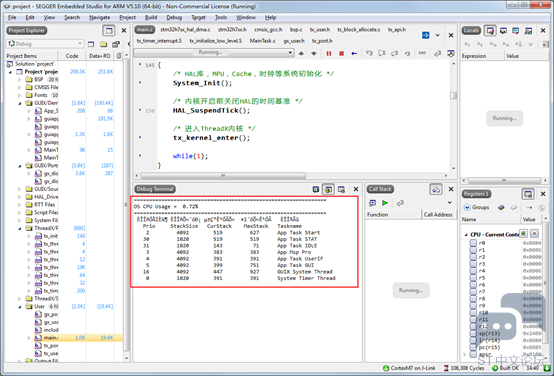
Task: Click the red X icon in CPU group
Action: coord(535,233)
